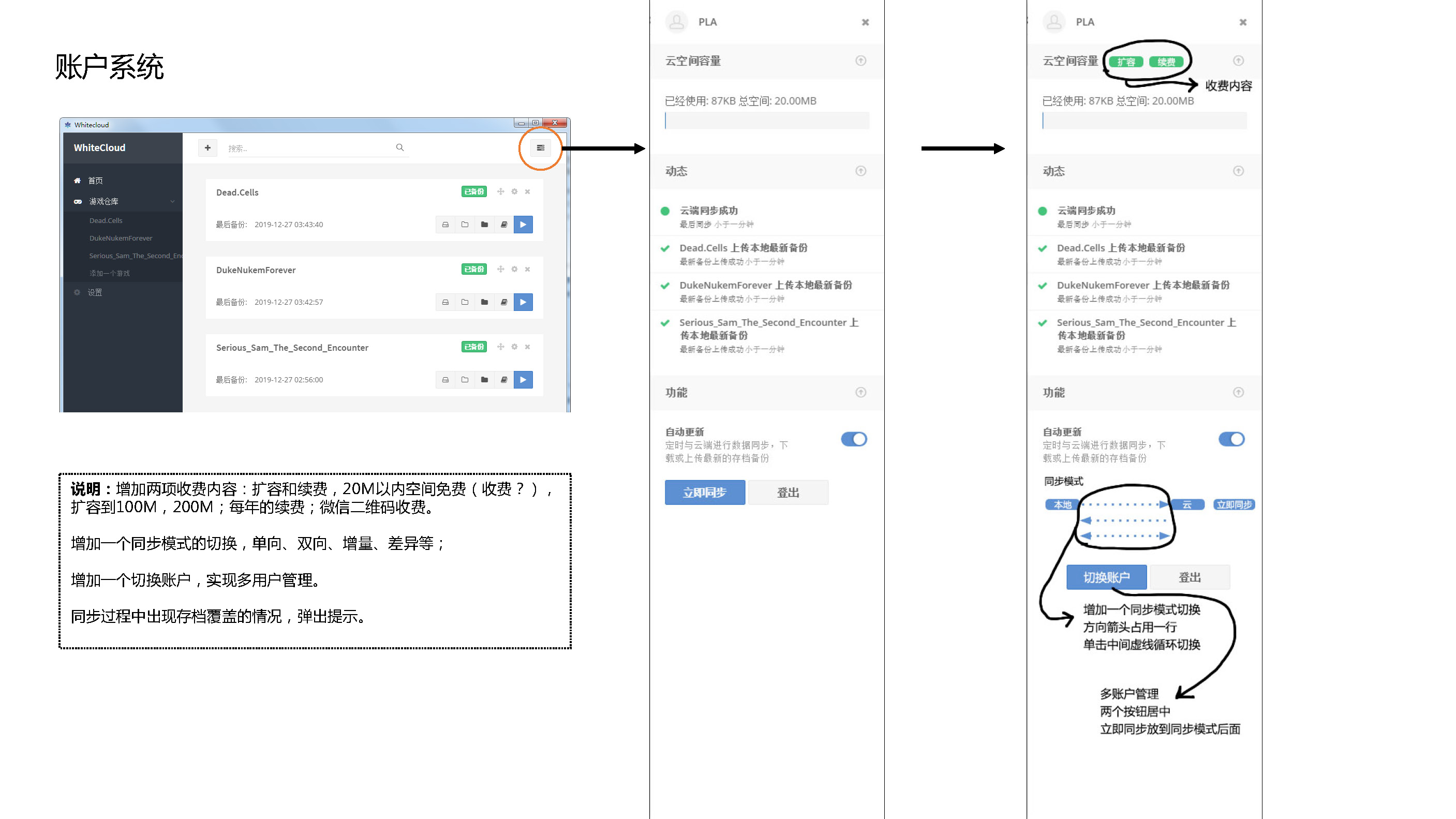Screen dimensions: 1456x819
Task: Click the drive backup icon for Dead.Cells
Action: 445,225
